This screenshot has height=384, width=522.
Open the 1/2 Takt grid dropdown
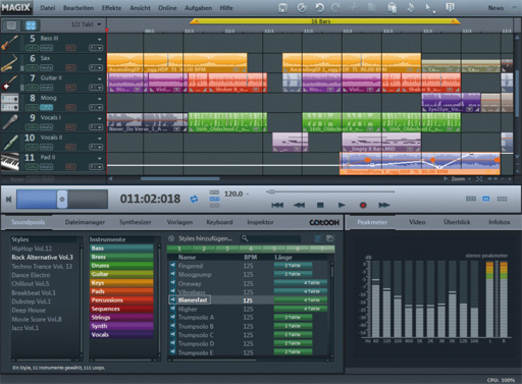pos(86,24)
